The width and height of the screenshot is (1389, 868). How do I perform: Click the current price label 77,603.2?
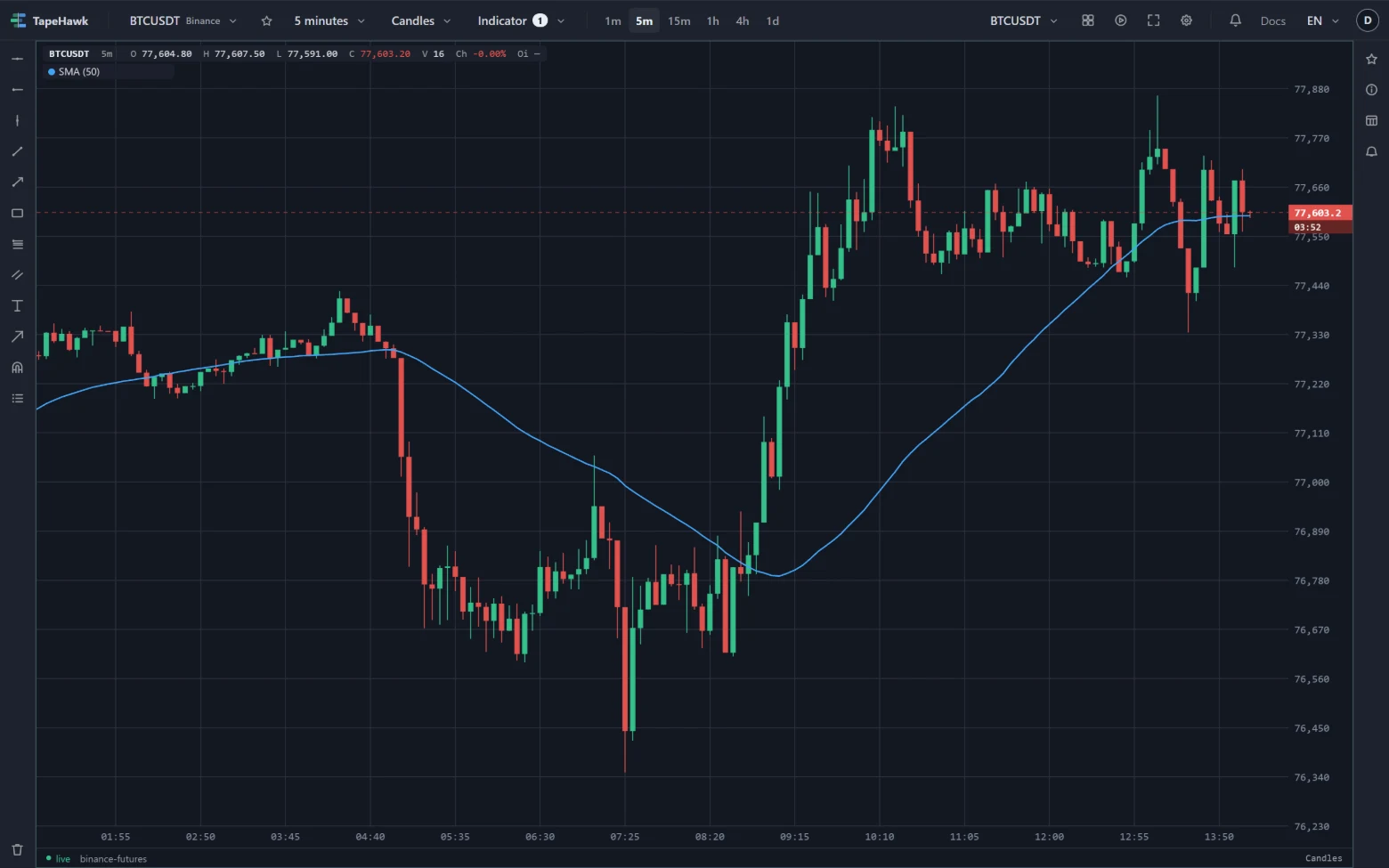[1320, 213]
